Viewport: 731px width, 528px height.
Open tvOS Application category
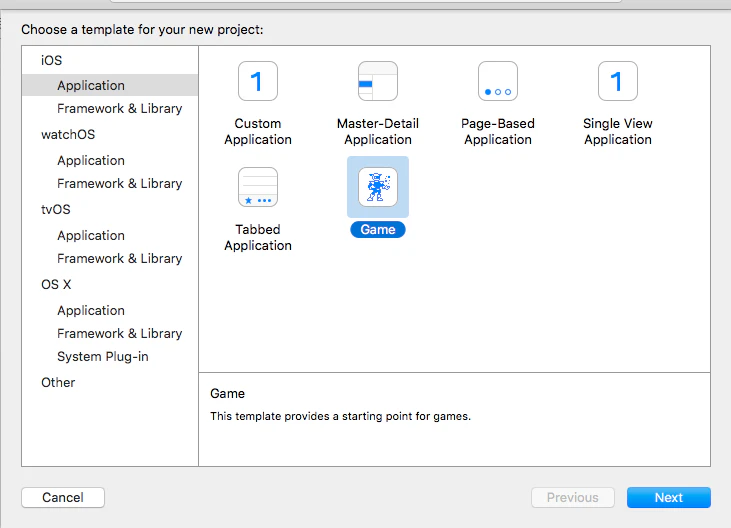(x=91, y=235)
